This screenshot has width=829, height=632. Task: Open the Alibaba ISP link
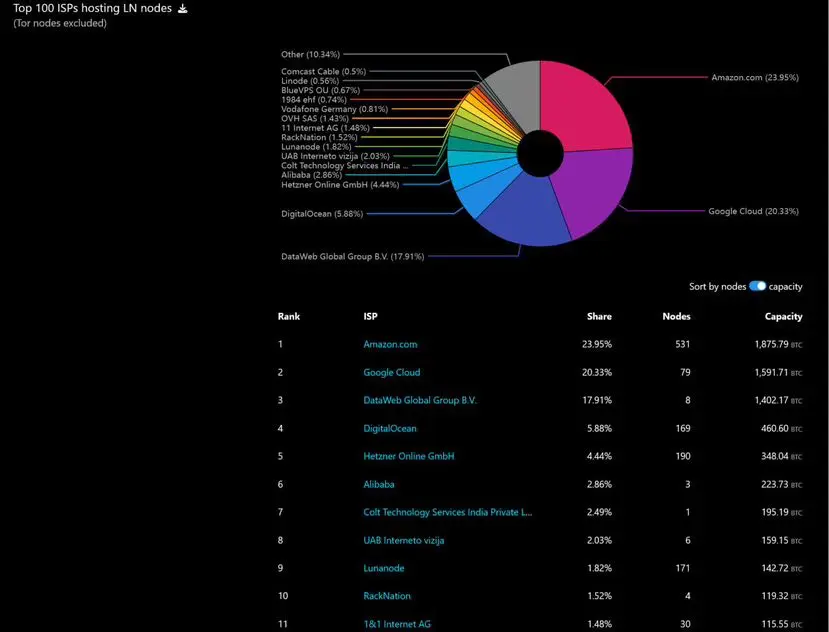[379, 484]
